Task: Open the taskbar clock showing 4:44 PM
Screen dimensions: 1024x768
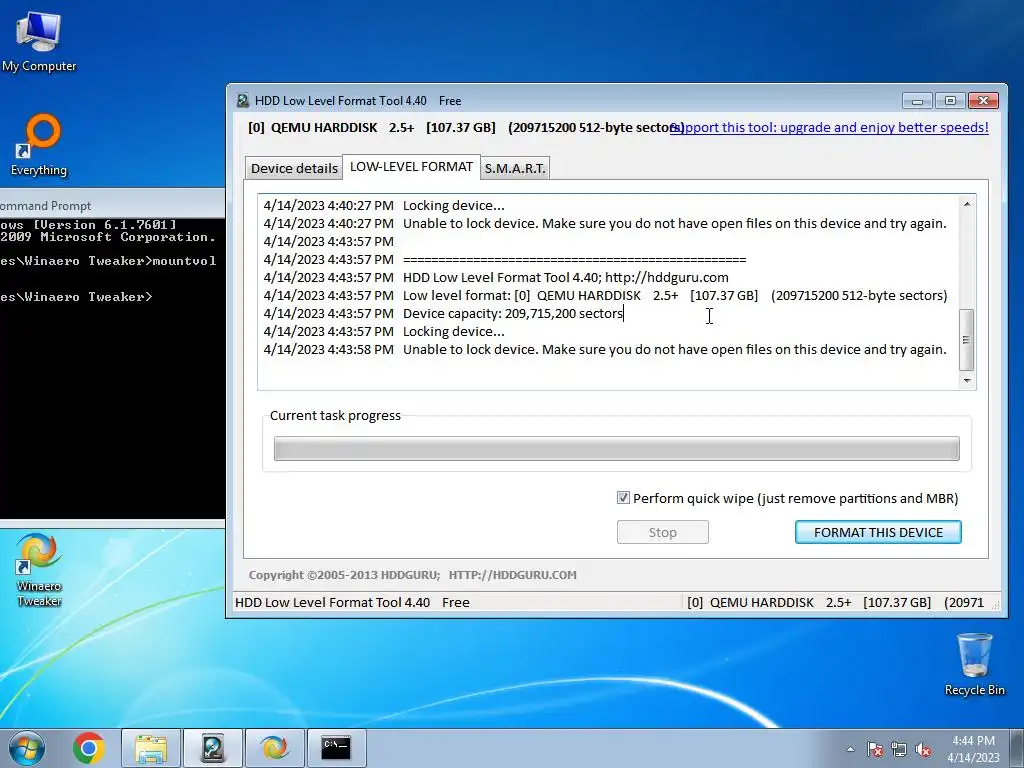Action: [x=973, y=748]
